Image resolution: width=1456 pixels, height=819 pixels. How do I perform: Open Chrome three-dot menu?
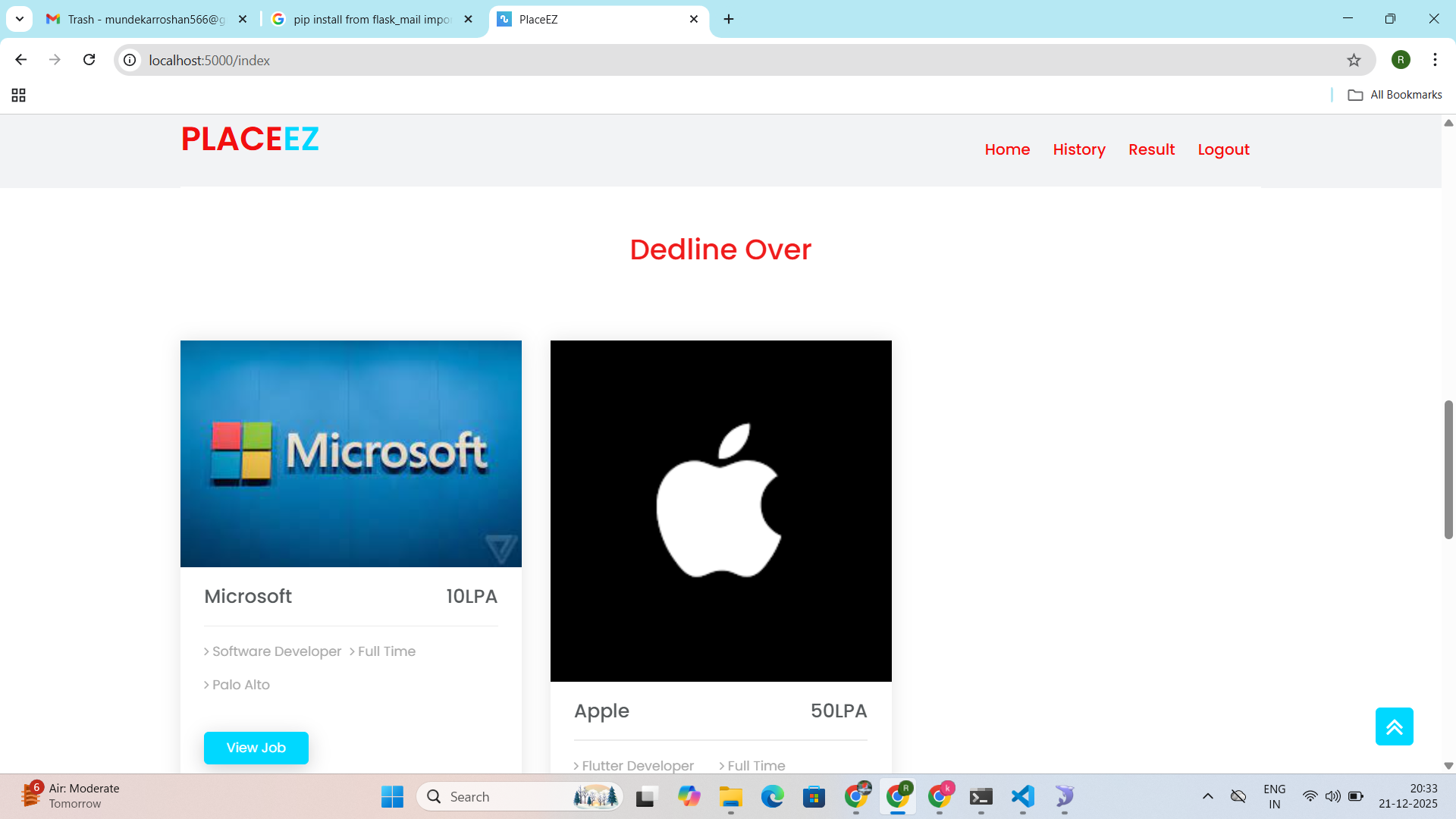pos(1435,60)
